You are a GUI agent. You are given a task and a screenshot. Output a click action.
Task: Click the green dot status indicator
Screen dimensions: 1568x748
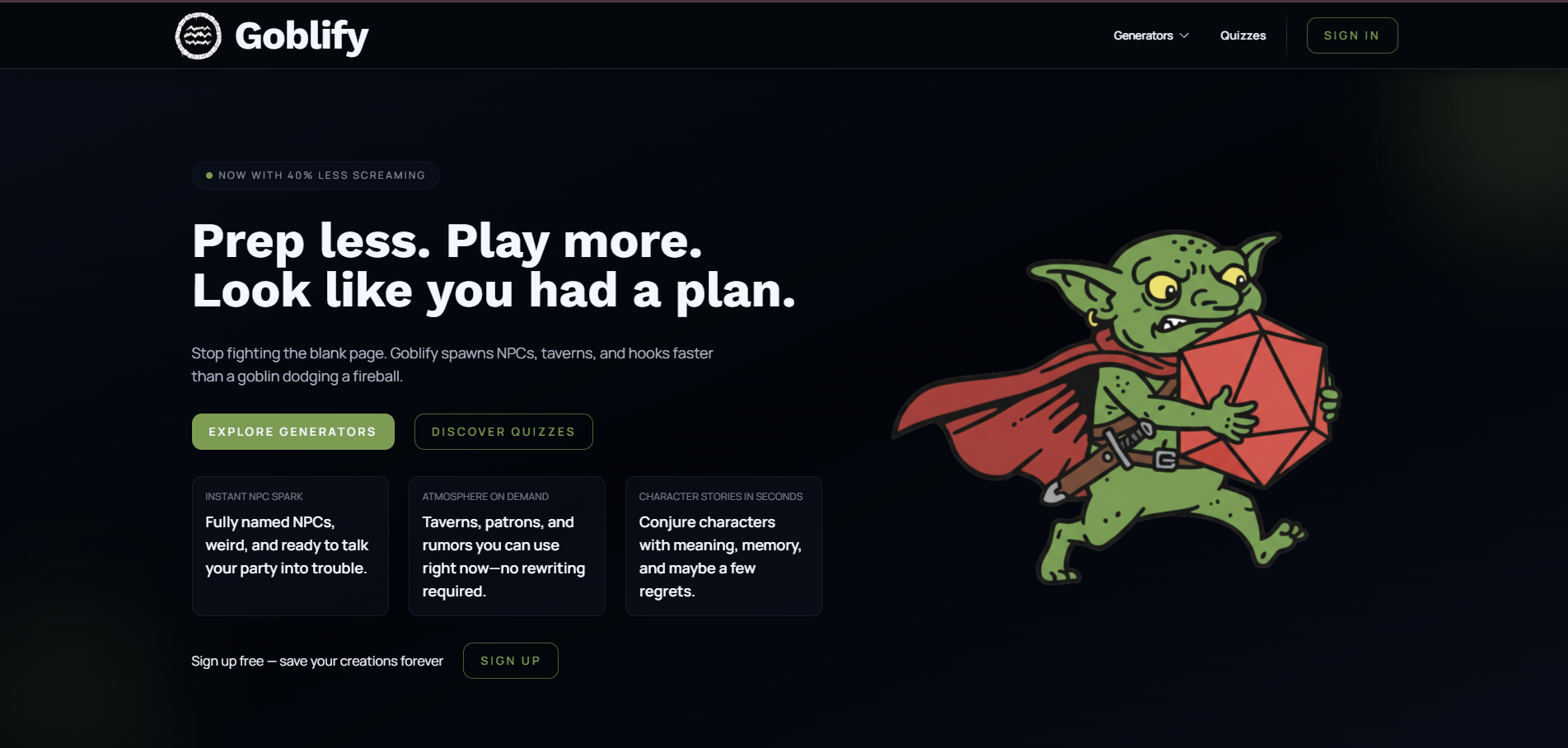[x=209, y=175]
